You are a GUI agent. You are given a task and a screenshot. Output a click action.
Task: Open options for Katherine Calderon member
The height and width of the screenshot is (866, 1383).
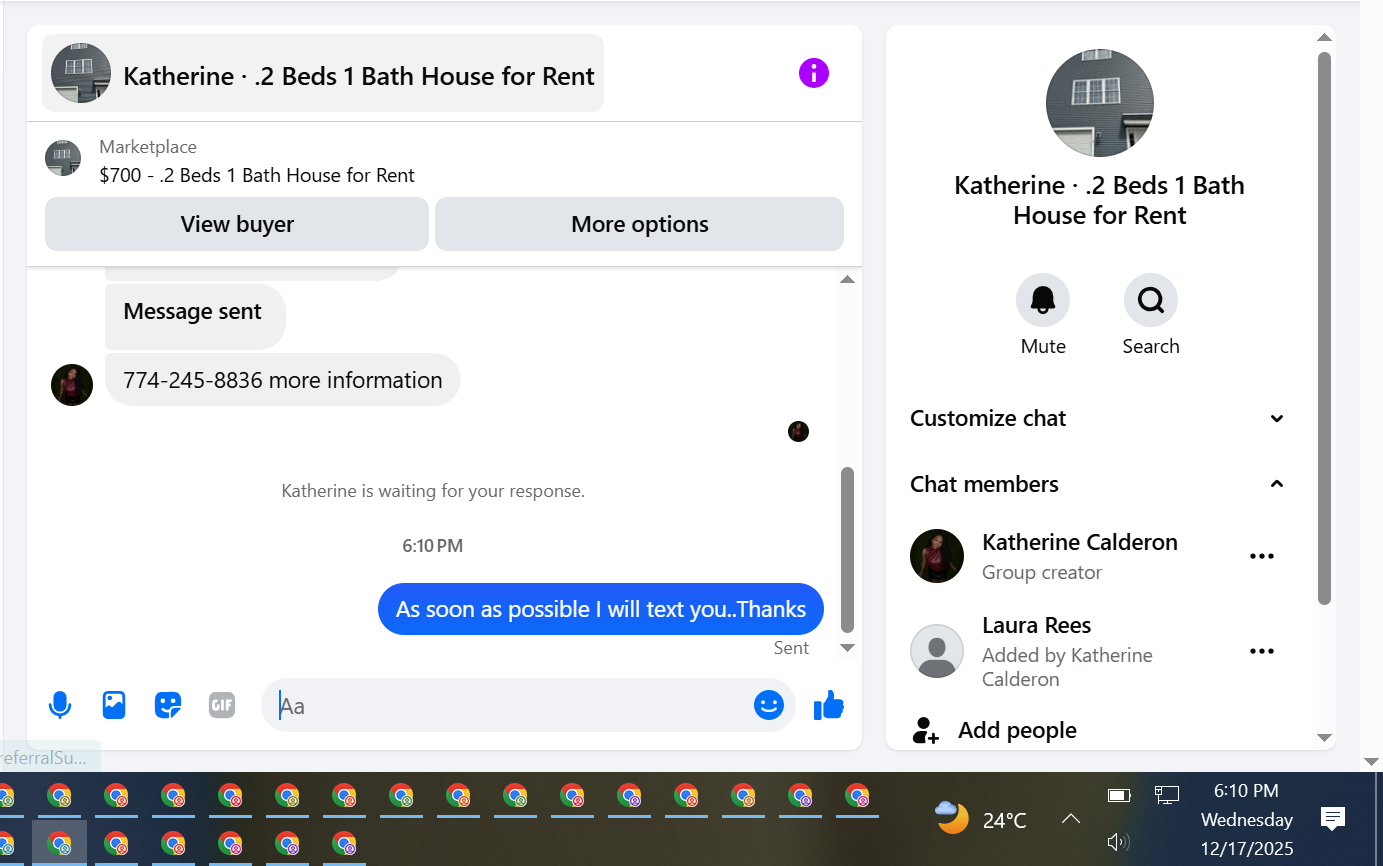pos(1262,556)
